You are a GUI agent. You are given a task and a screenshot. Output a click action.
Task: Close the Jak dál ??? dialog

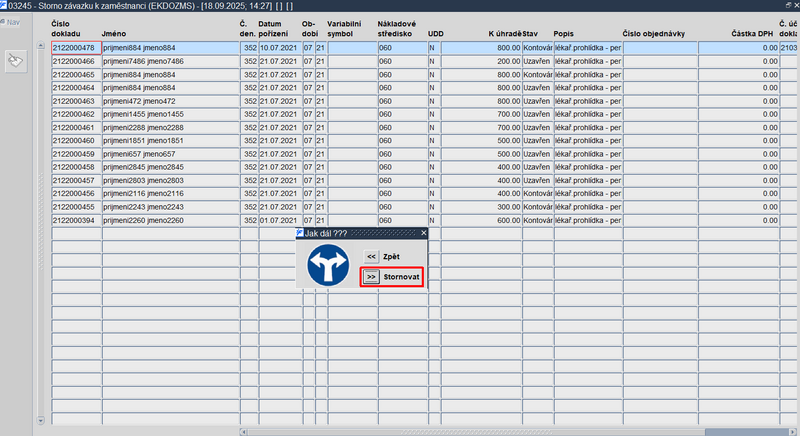[x=423, y=233]
